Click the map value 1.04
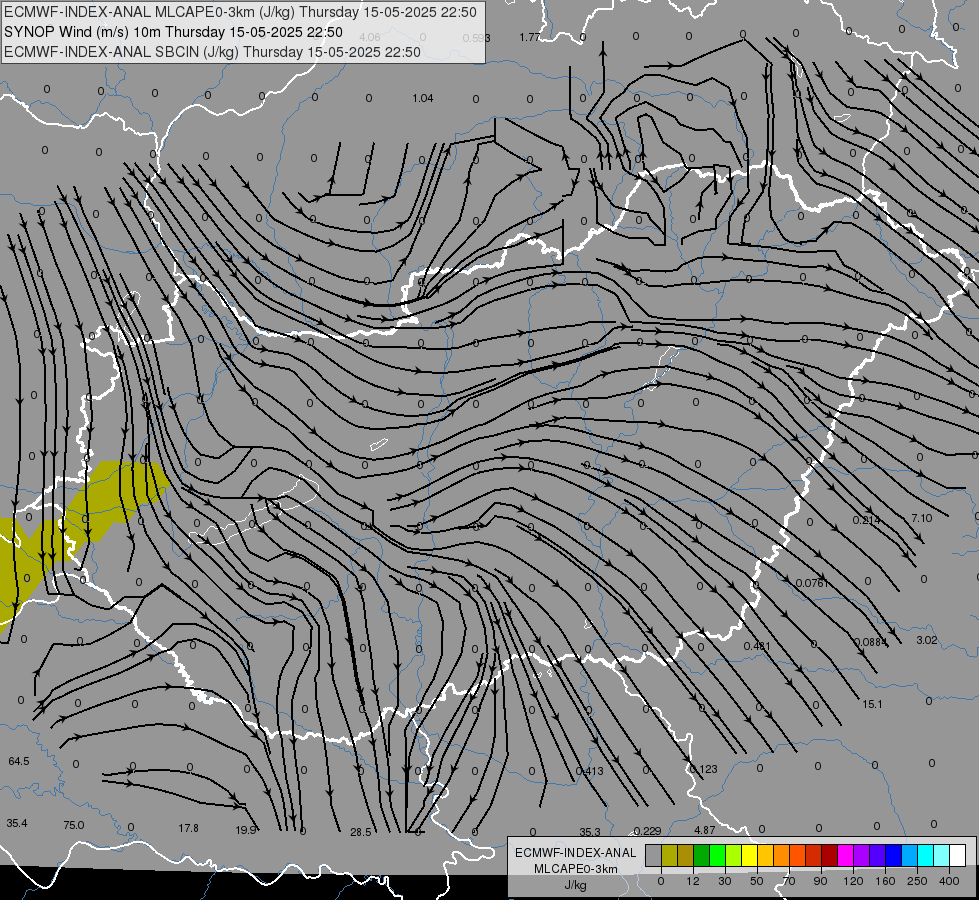This screenshot has width=979, height=900. point(423,98)
